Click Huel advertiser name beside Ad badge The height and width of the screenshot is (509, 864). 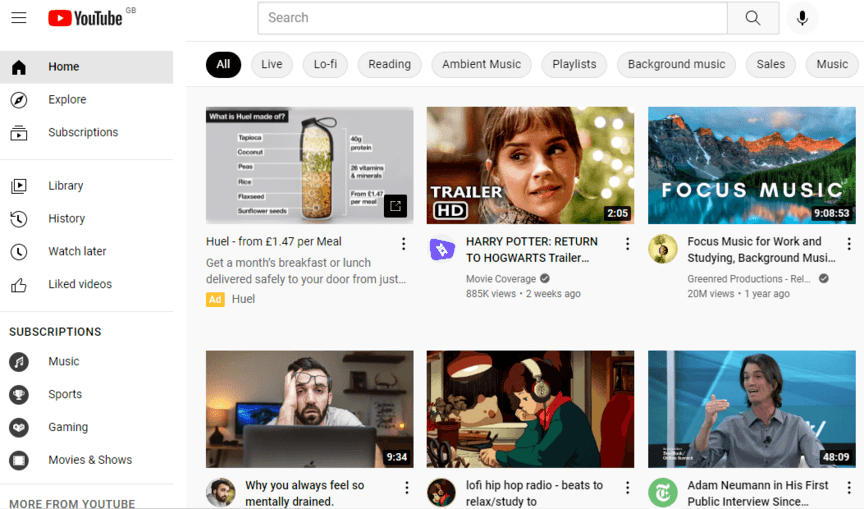point(243,299)
